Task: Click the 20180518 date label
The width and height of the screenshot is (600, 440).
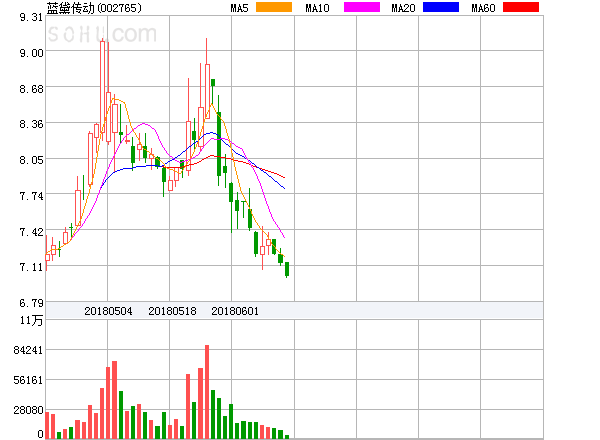Action: [172, 311]
